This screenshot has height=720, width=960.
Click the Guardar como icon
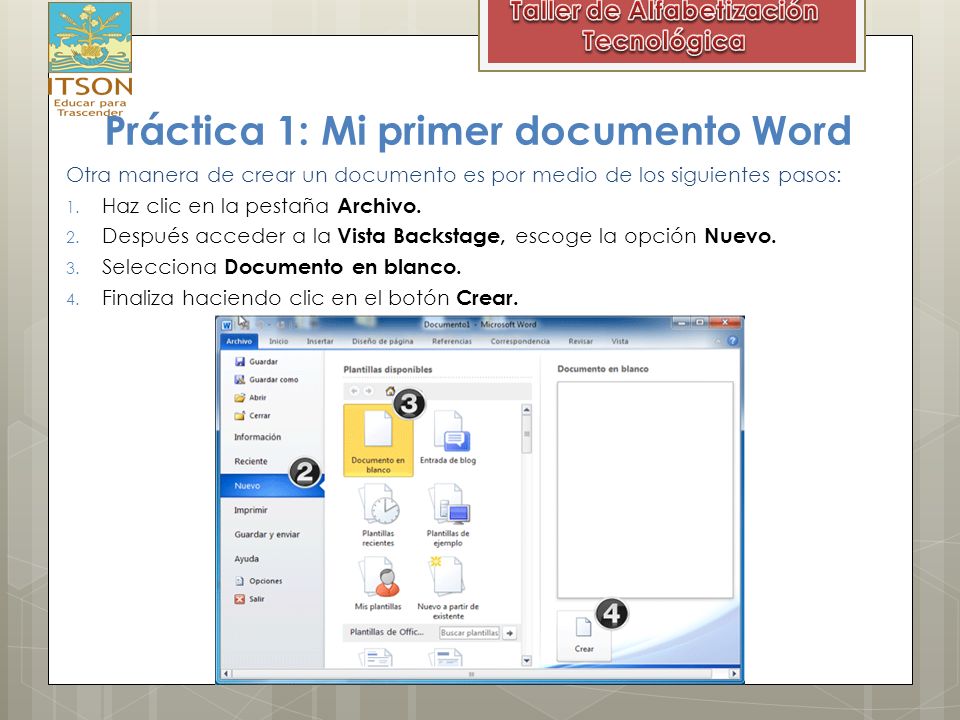point(239,380)
